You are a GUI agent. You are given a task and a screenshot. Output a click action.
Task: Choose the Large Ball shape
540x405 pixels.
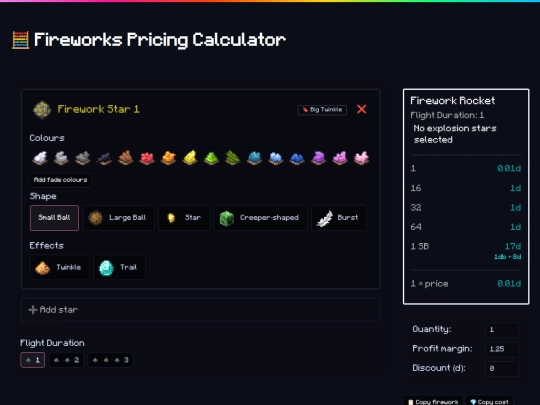[x=119, y=218]
